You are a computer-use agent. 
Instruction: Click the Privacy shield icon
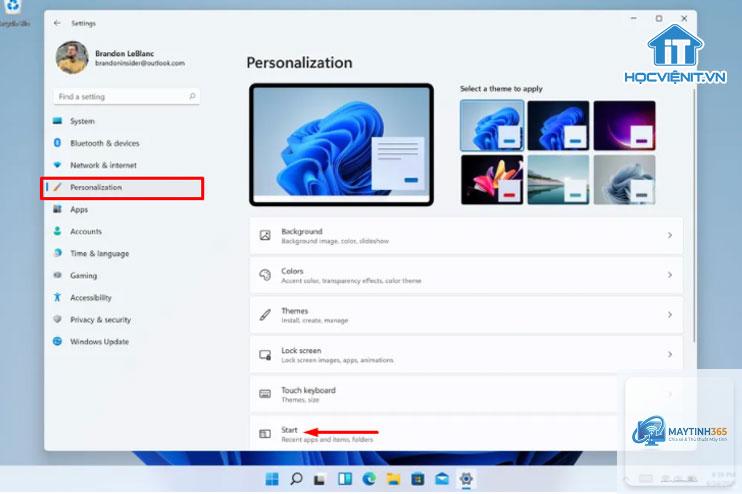(57, 319)
